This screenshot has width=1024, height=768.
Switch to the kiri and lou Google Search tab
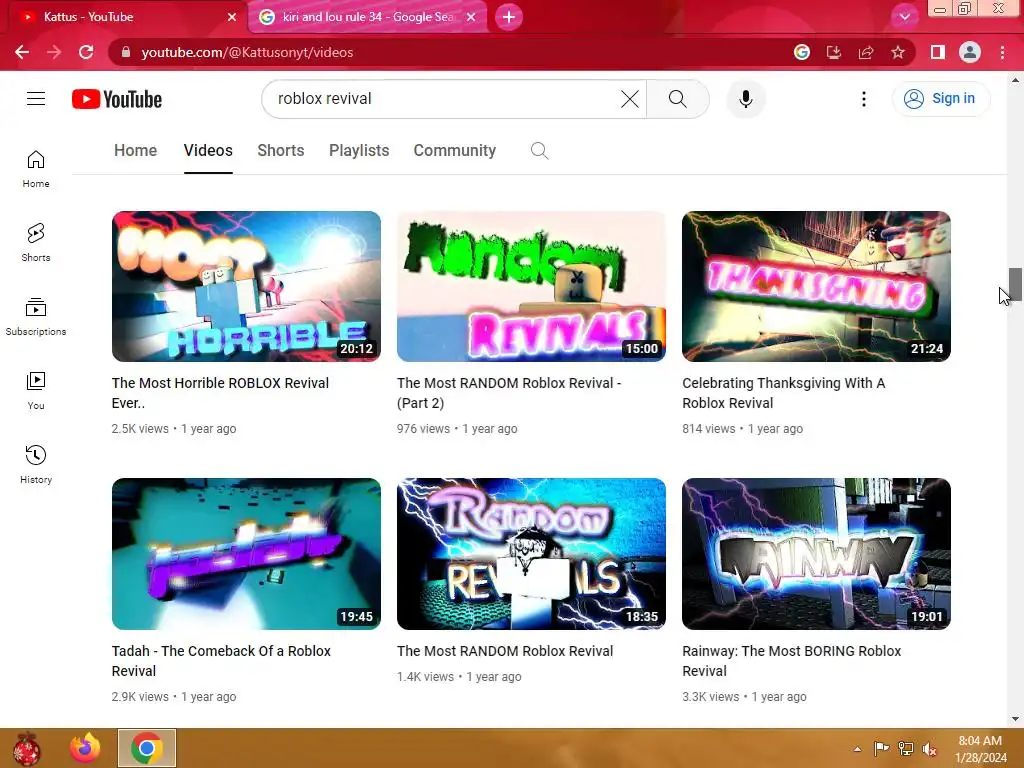tap(368, 17)
